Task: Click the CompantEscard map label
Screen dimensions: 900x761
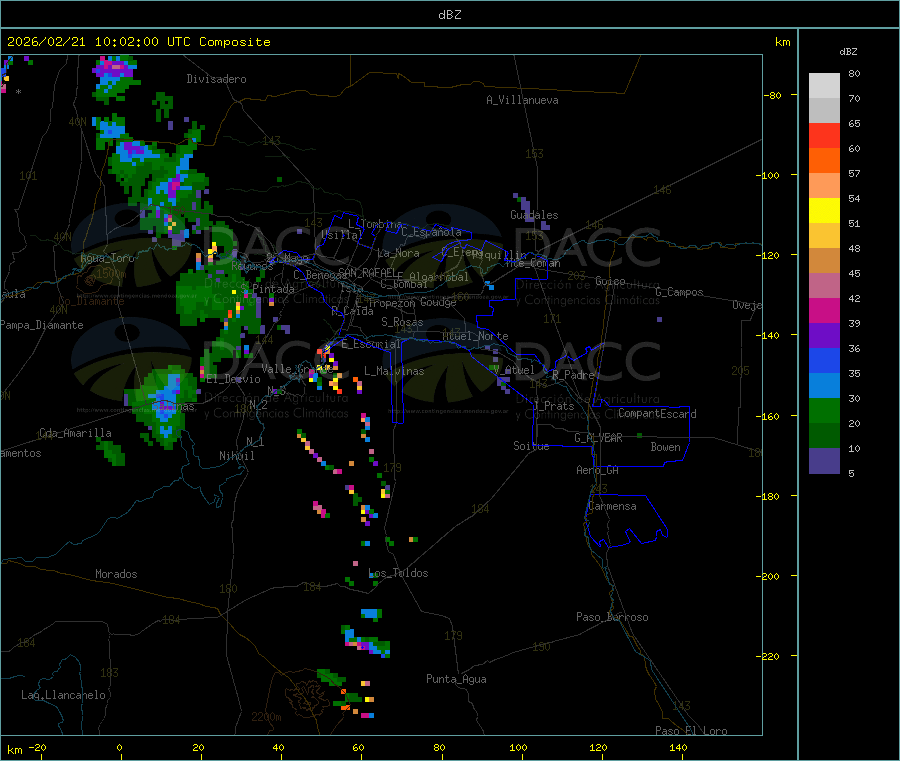Action: pos(657,413)
